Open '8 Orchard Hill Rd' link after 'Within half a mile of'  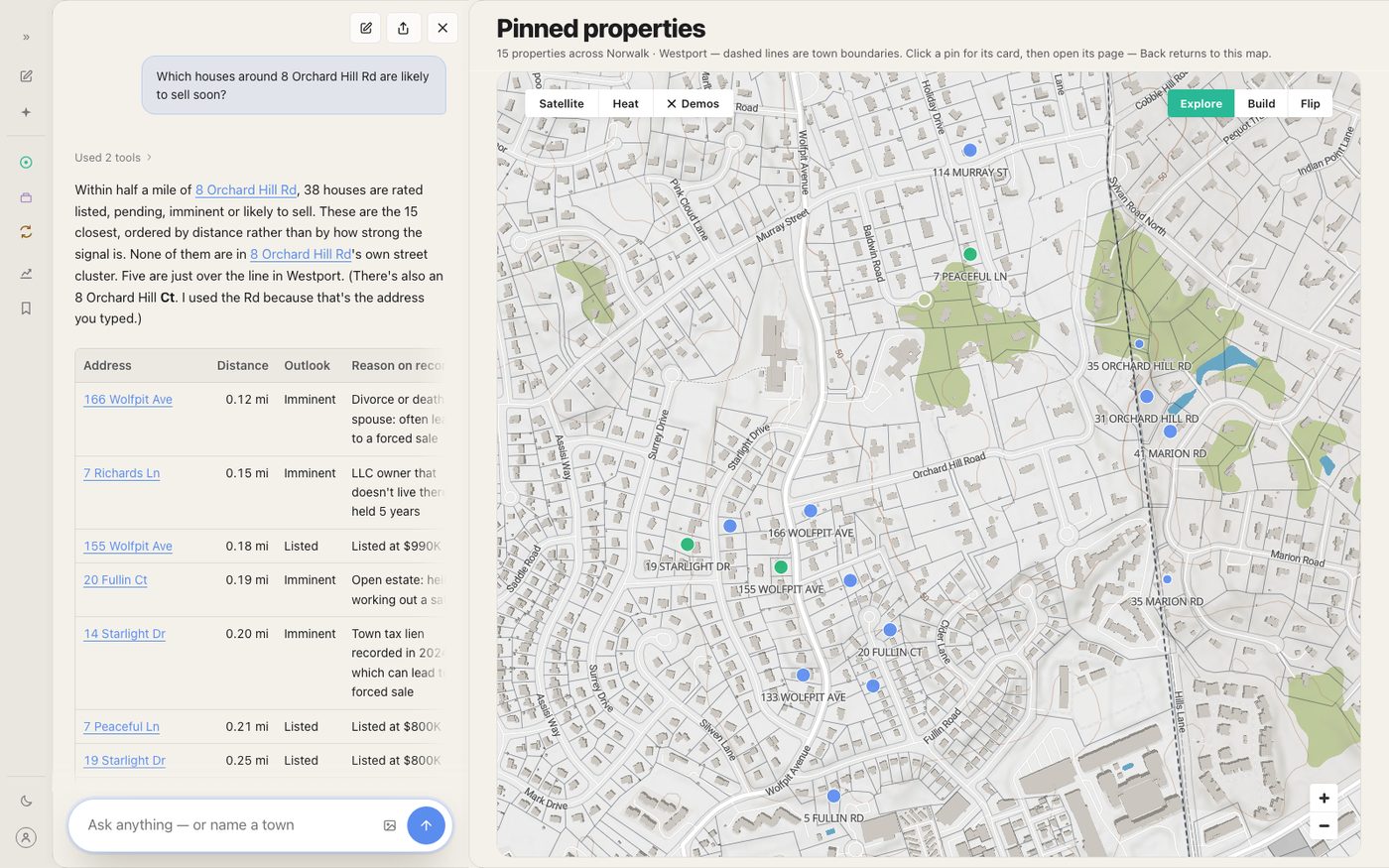(x=246, y=189)
